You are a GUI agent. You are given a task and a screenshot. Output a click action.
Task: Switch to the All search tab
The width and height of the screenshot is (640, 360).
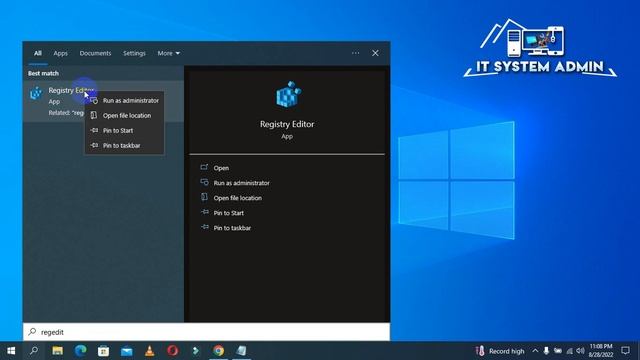38,53
